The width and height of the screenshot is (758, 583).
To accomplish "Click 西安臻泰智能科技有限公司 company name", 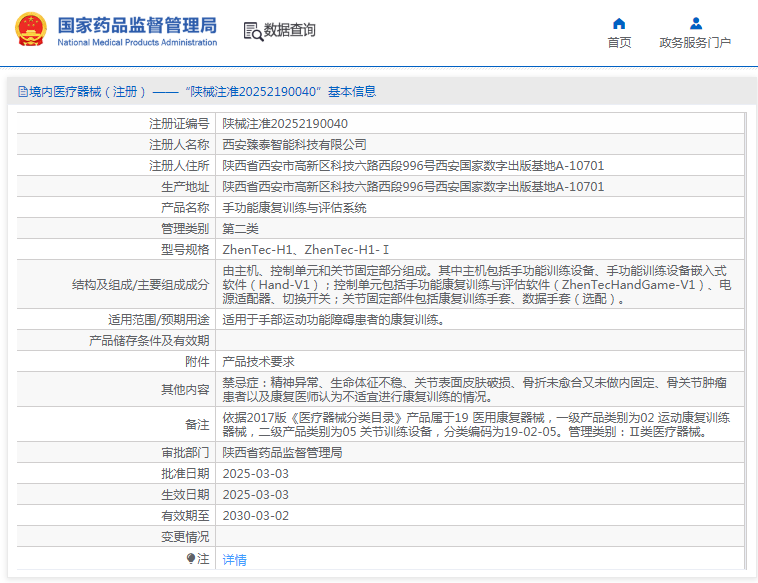I will pyautogui.click(x=294, y=145).
